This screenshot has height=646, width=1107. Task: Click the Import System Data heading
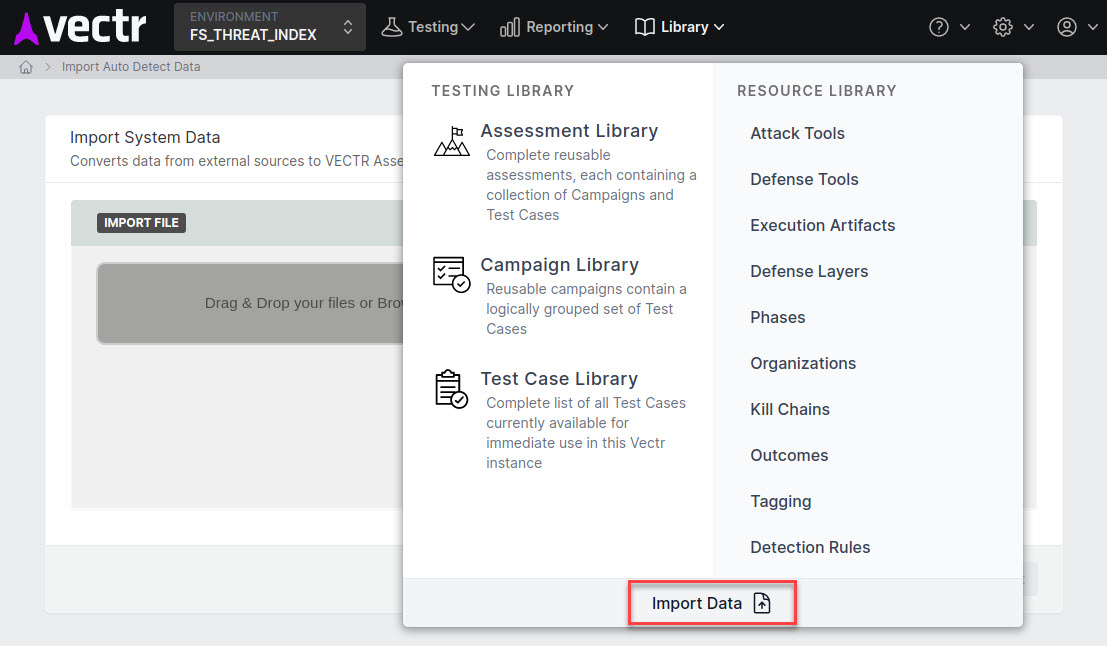pyautogui.click(x=145, y=138)
